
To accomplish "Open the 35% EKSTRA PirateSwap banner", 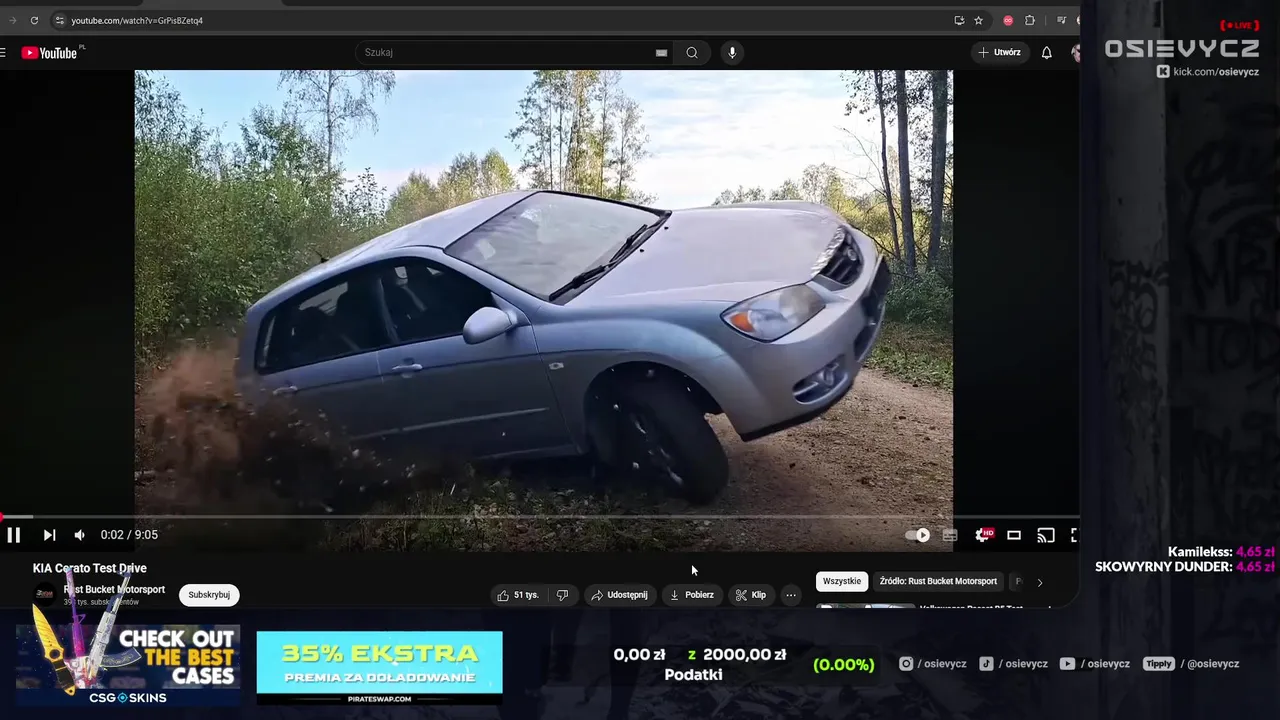I will pyautogui.click(x=379, y=667).
